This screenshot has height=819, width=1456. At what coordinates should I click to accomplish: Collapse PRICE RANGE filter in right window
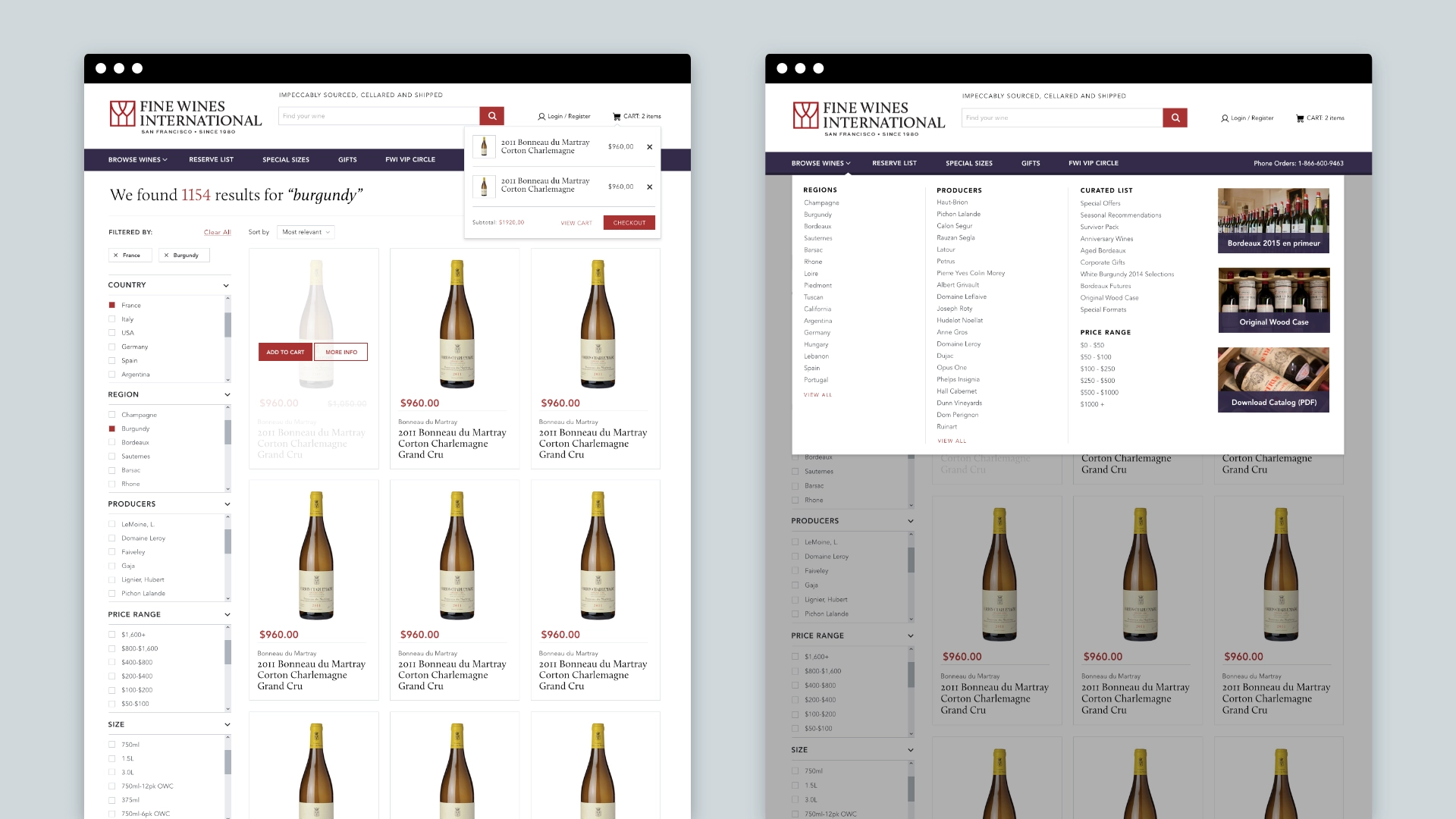(911, 636)
